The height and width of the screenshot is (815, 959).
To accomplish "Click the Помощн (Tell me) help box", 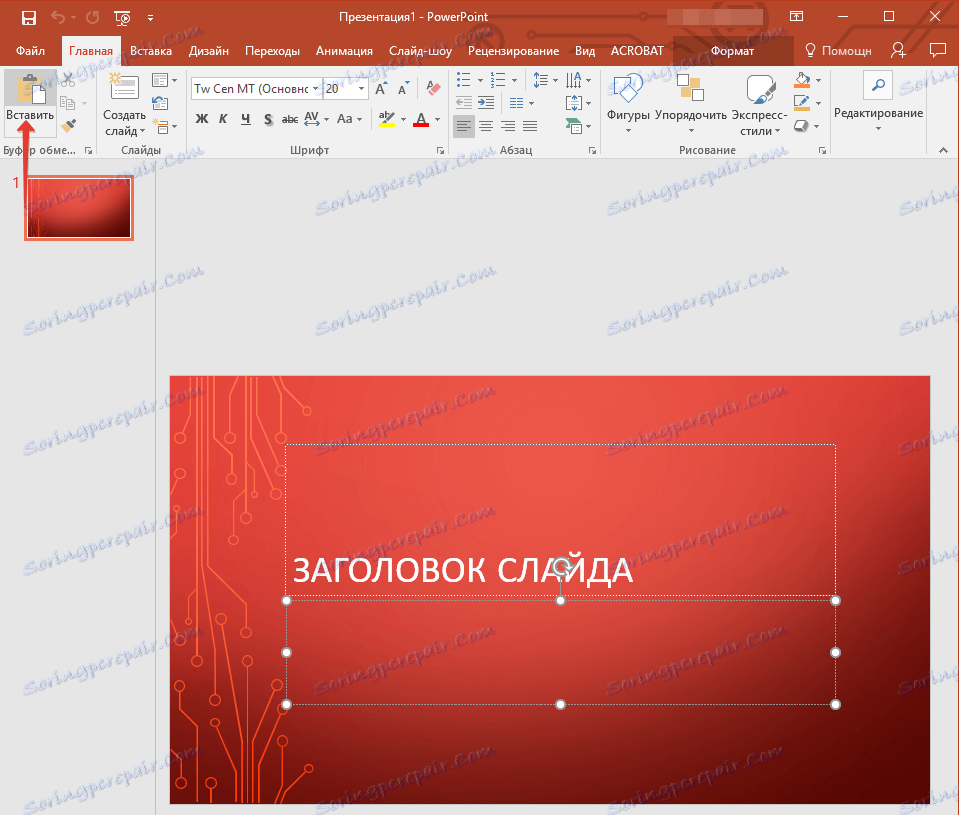I will [x=838, y=51].
